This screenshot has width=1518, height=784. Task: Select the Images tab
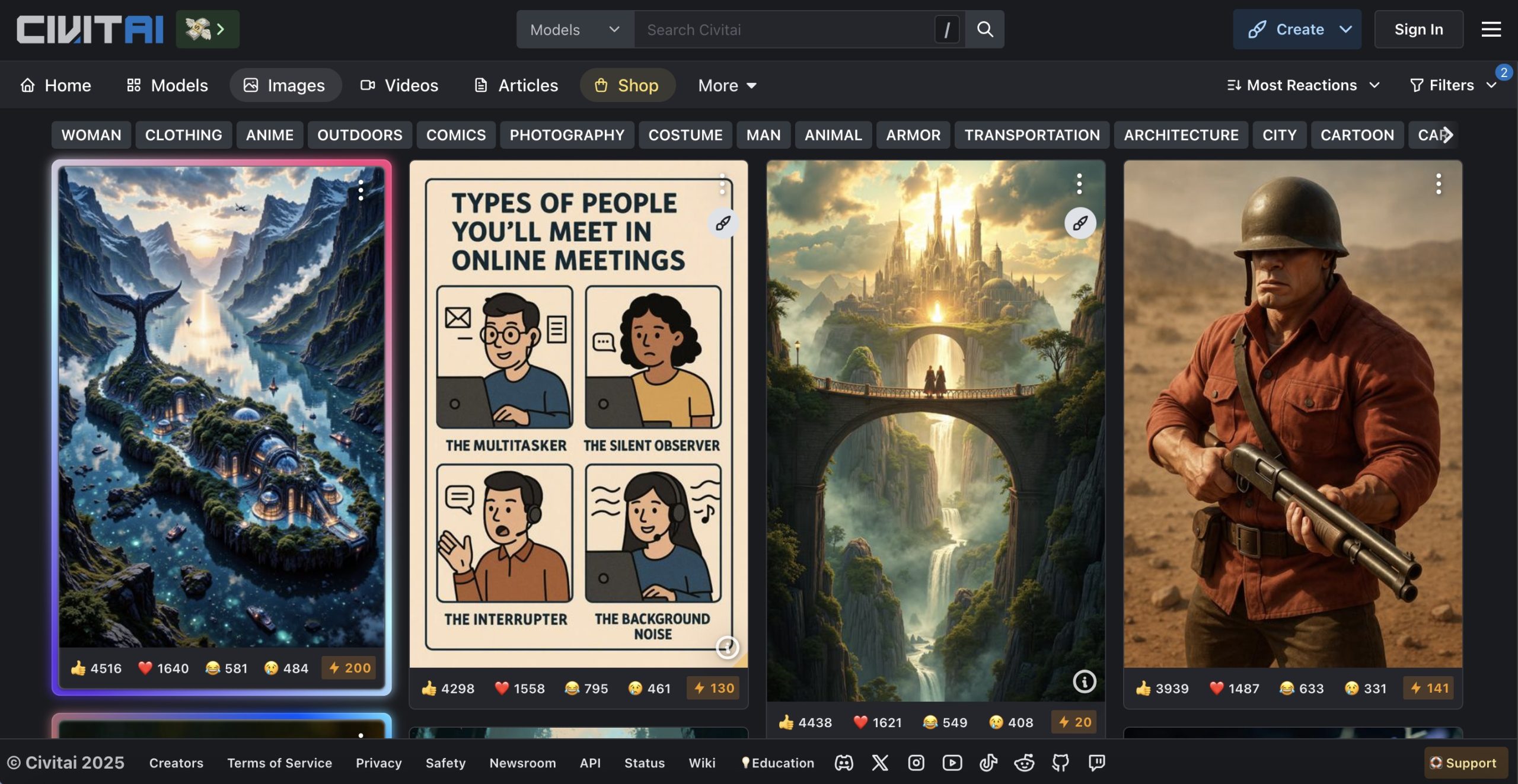click(285, 85)
